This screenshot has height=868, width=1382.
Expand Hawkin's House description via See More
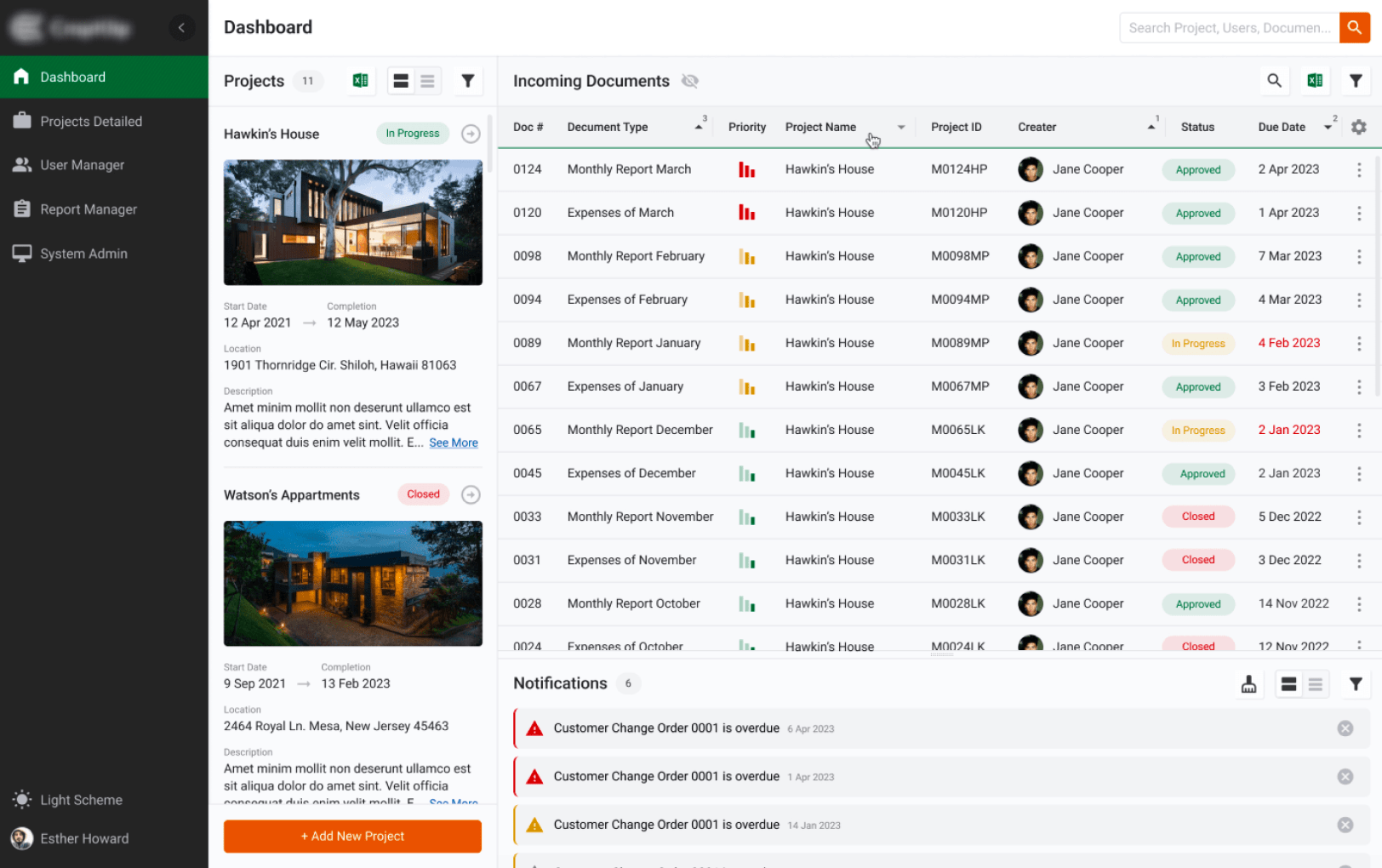[x=453, y=443]
